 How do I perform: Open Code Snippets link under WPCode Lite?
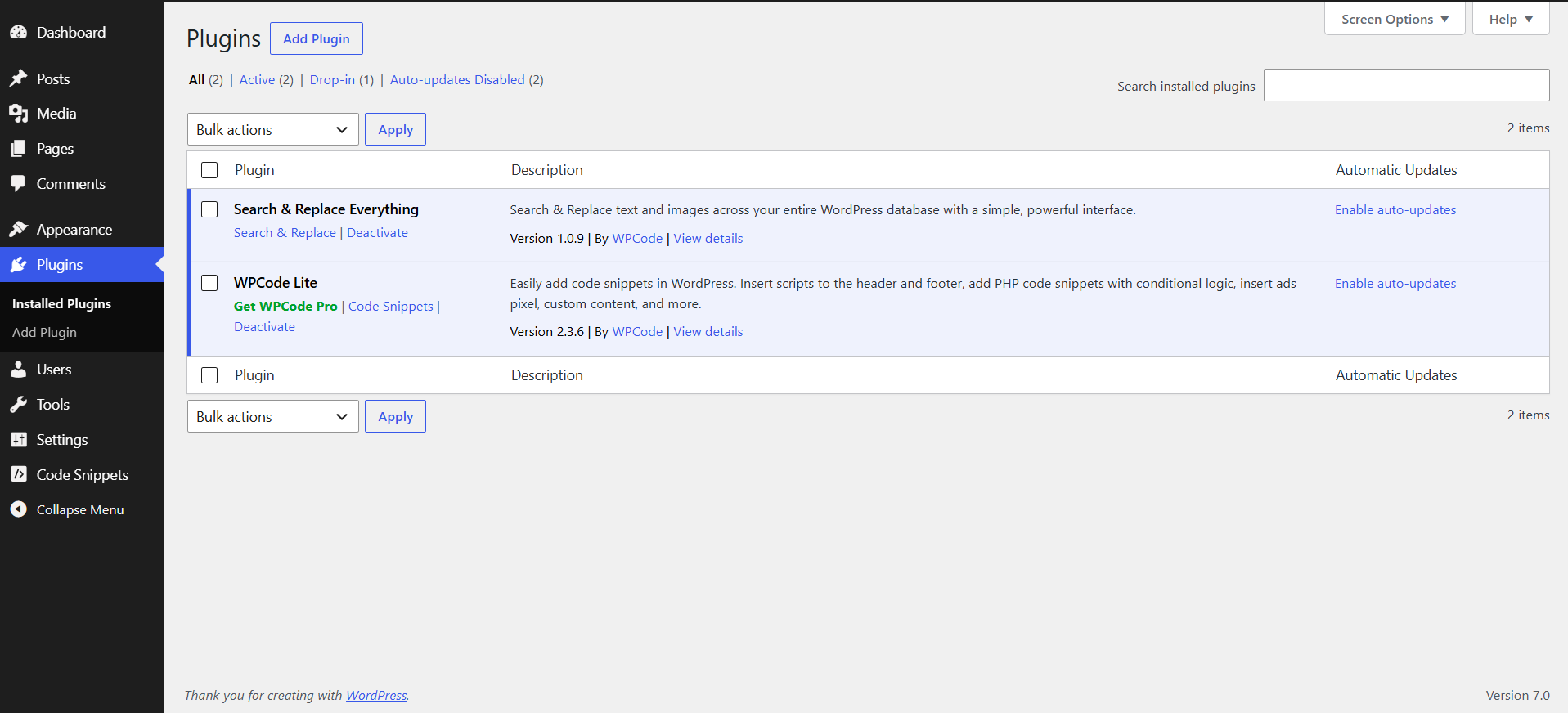(x=391, y=306)
